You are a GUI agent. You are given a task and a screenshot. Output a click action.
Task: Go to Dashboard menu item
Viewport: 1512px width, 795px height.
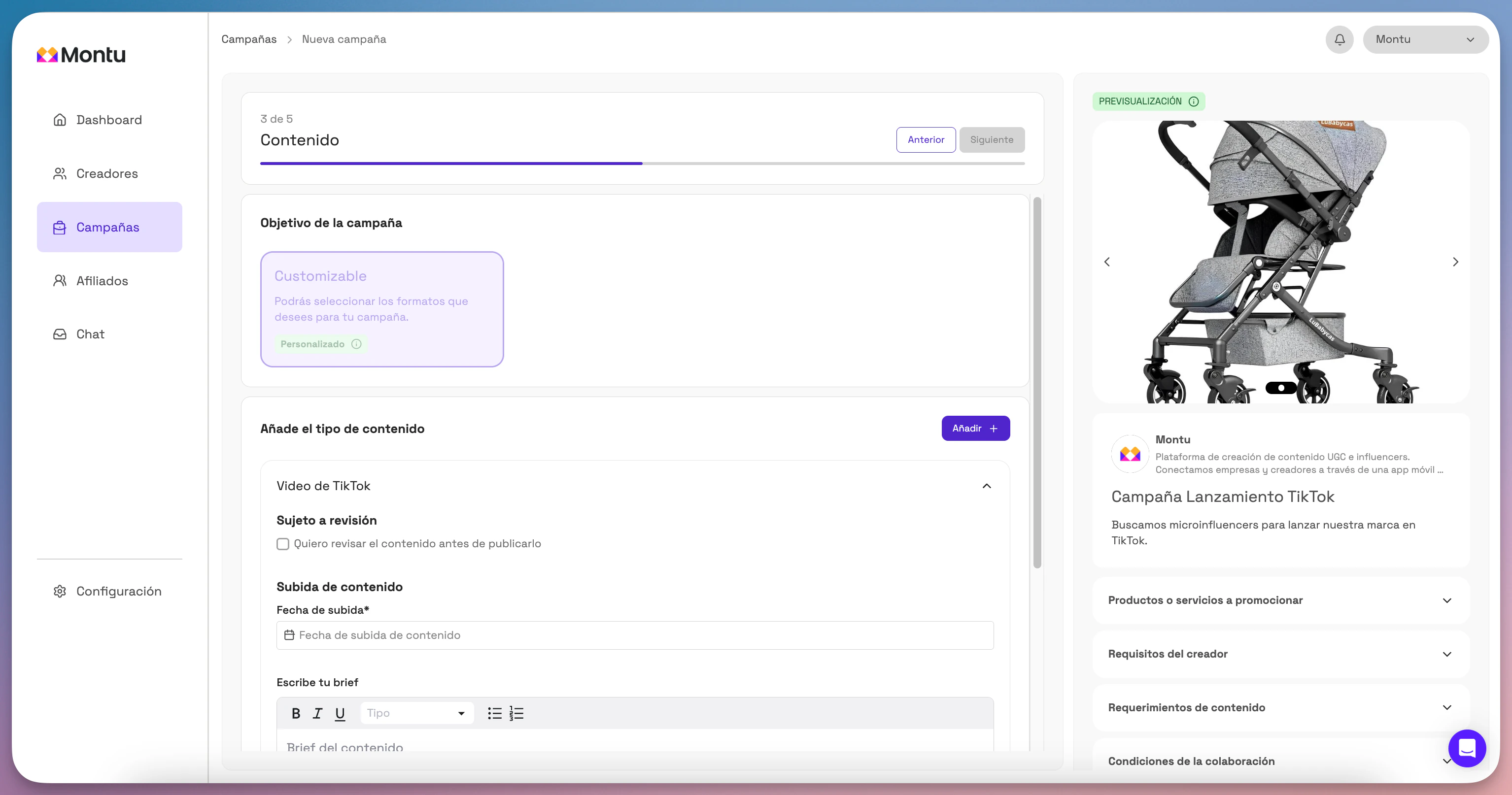(109, 120)
